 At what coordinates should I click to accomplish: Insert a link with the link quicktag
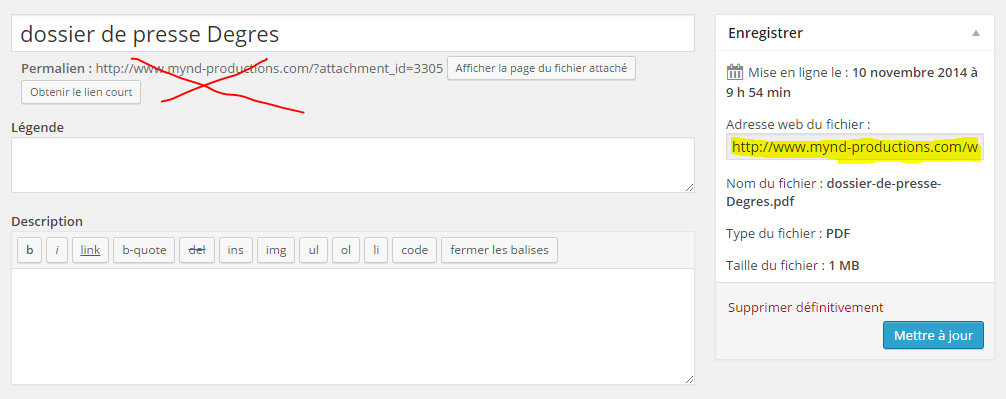90,250
